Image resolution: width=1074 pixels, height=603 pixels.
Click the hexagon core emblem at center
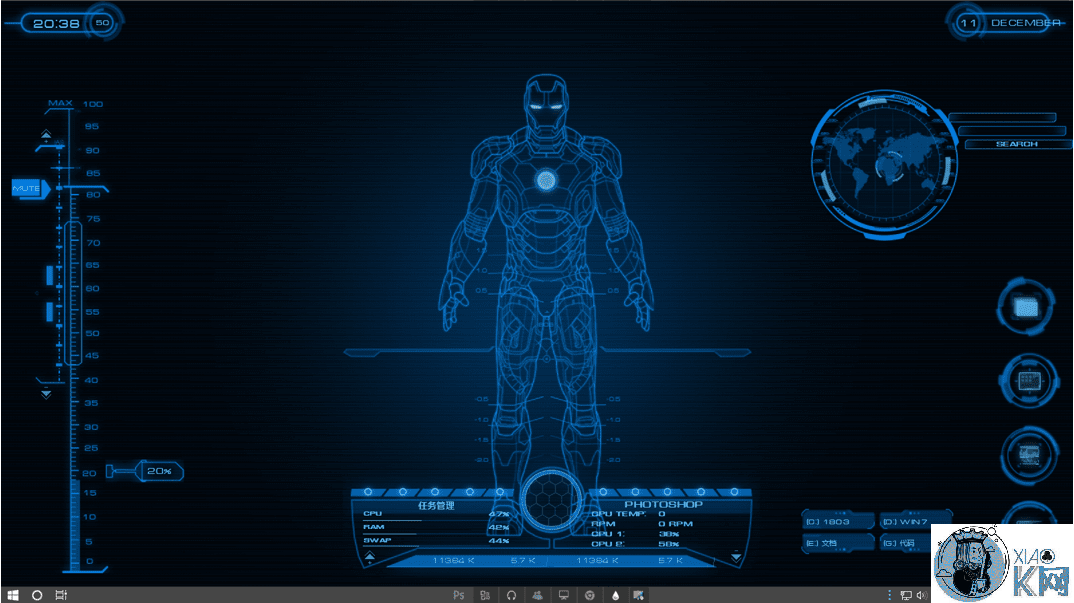coord(551,501)
